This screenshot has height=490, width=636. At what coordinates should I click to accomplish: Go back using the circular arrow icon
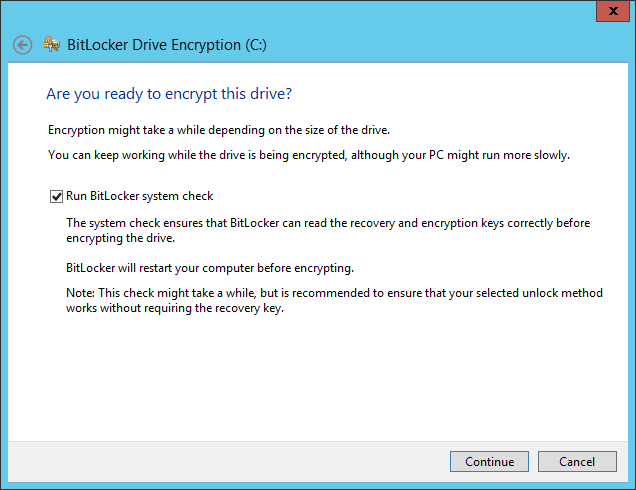[x=22, y=45]
